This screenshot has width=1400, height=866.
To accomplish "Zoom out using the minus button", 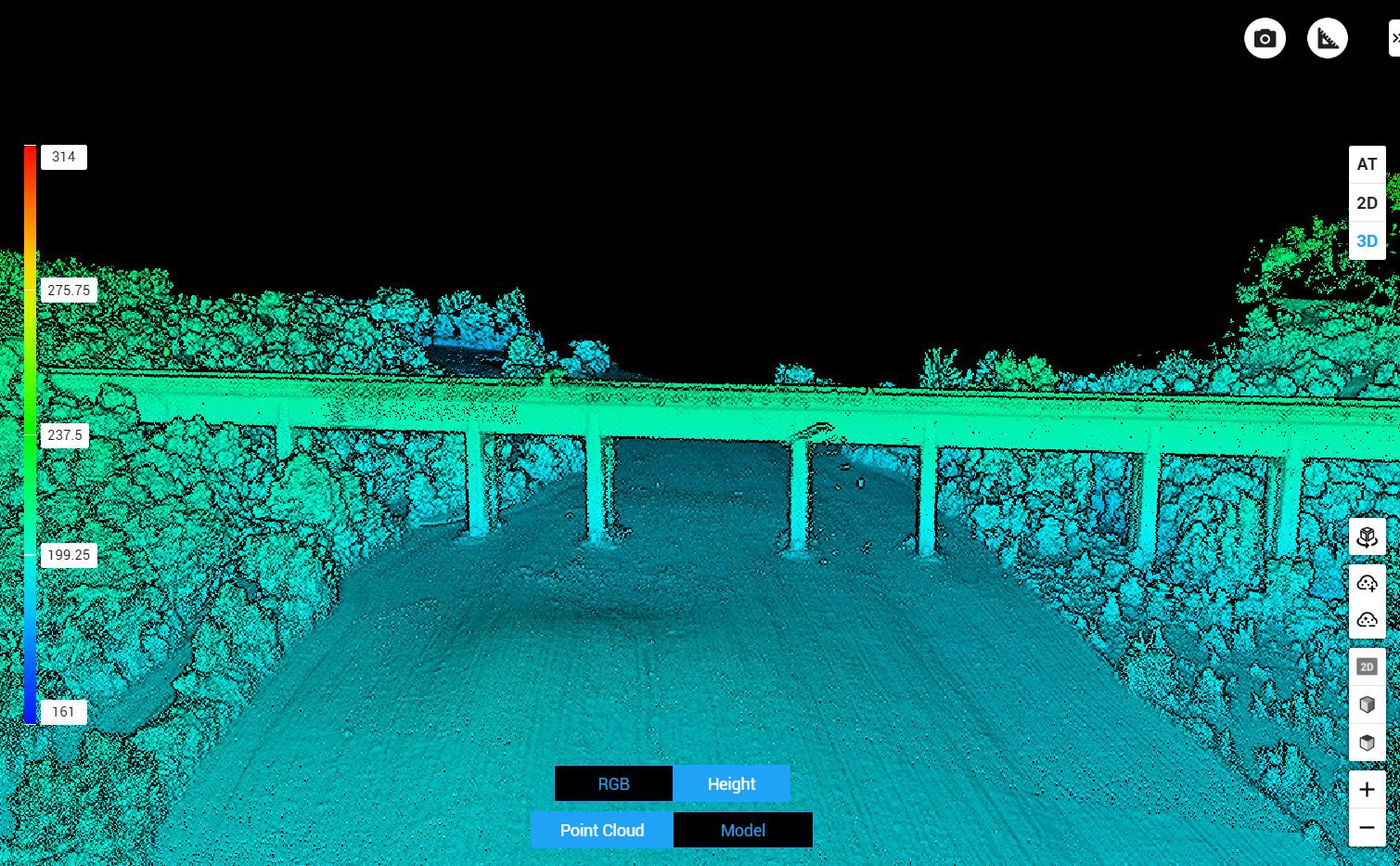I will coord(1367,827).
